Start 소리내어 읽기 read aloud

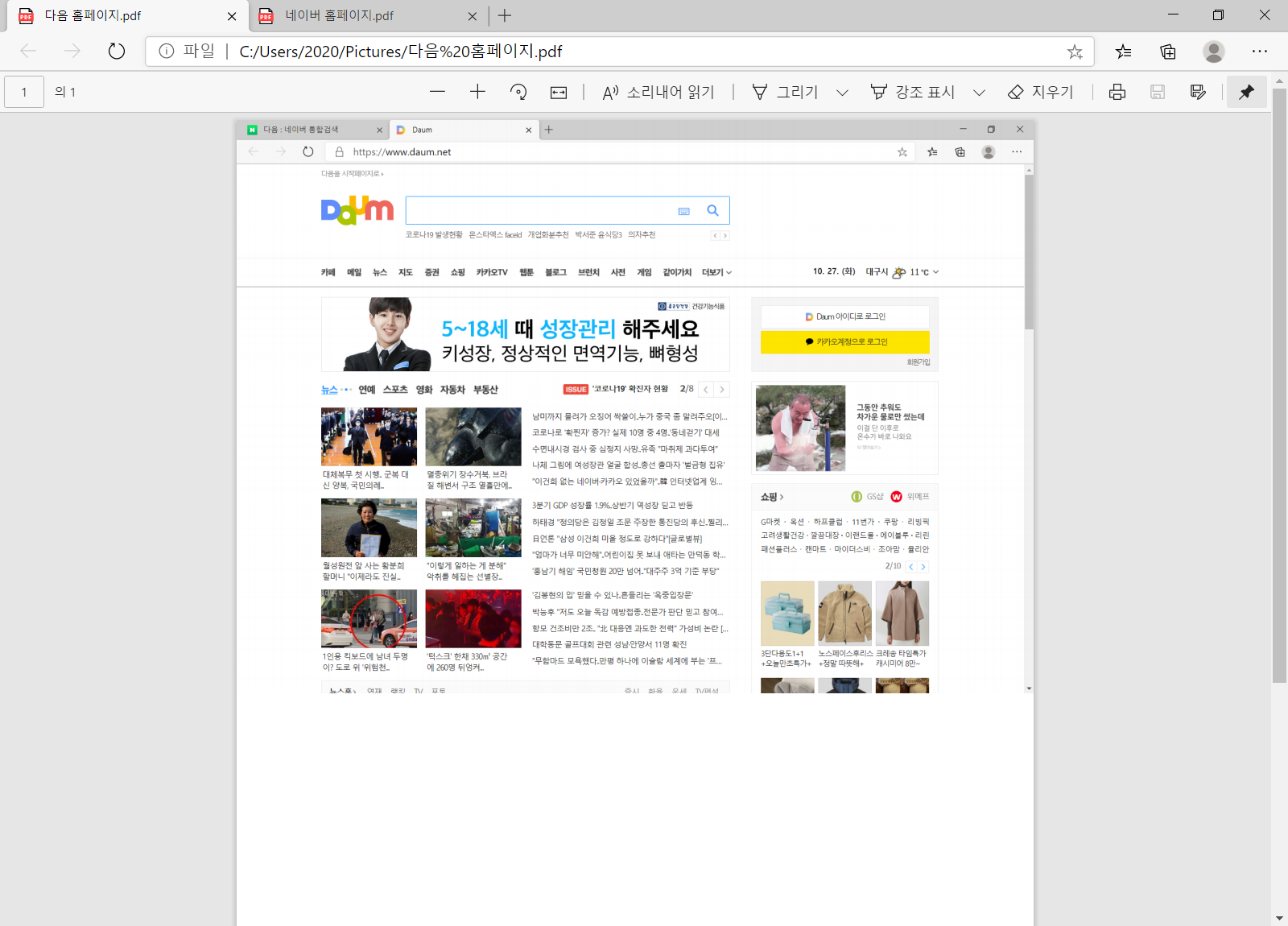658,92
